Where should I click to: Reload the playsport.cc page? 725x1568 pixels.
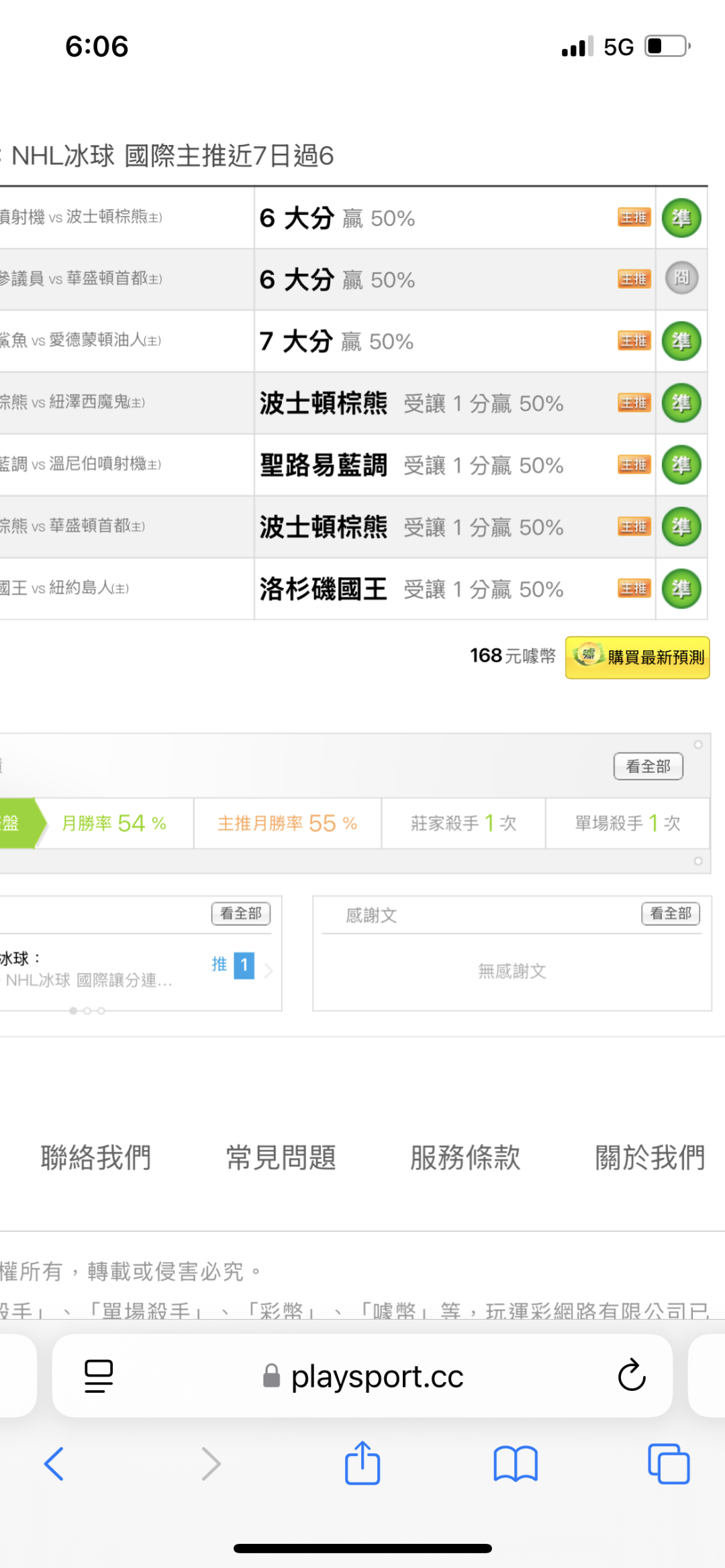tap(631, 1375)
